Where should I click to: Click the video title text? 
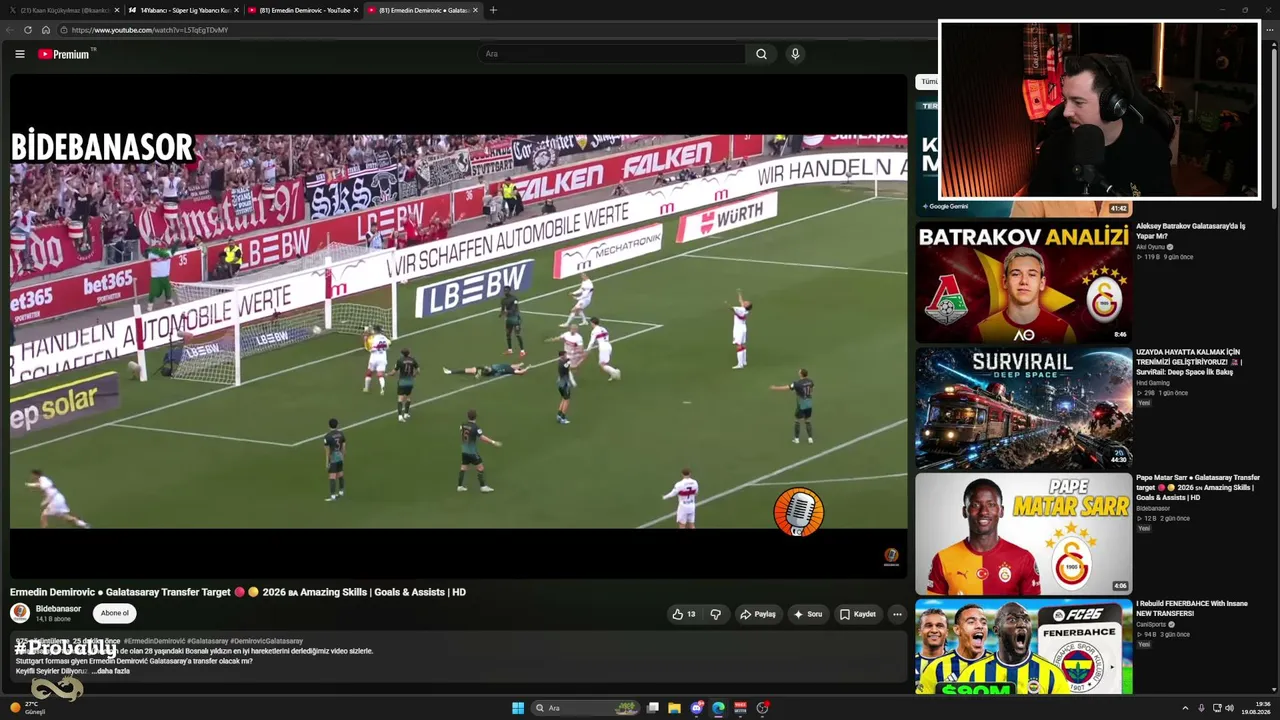tap(238, 592)
